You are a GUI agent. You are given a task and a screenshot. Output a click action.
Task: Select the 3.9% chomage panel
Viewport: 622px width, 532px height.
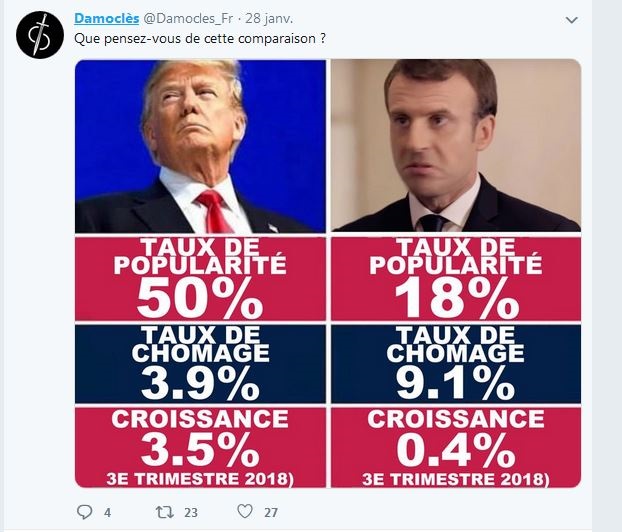pos(200,360)
